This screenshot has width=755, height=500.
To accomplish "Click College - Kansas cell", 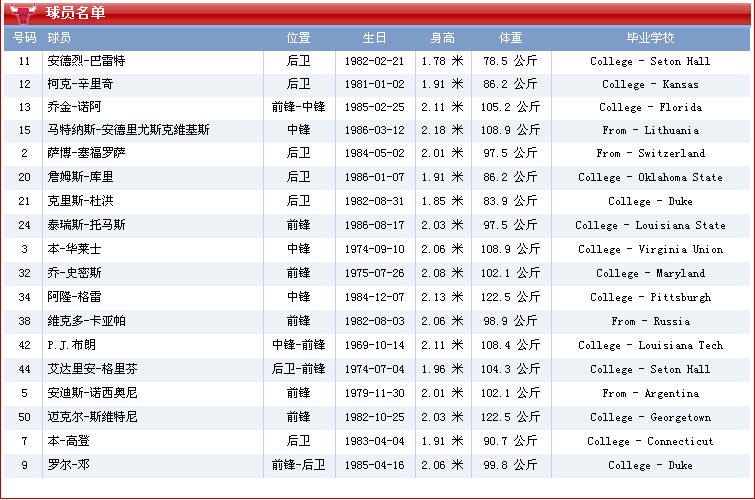I will pyautogui.click(x=651, y=84).
